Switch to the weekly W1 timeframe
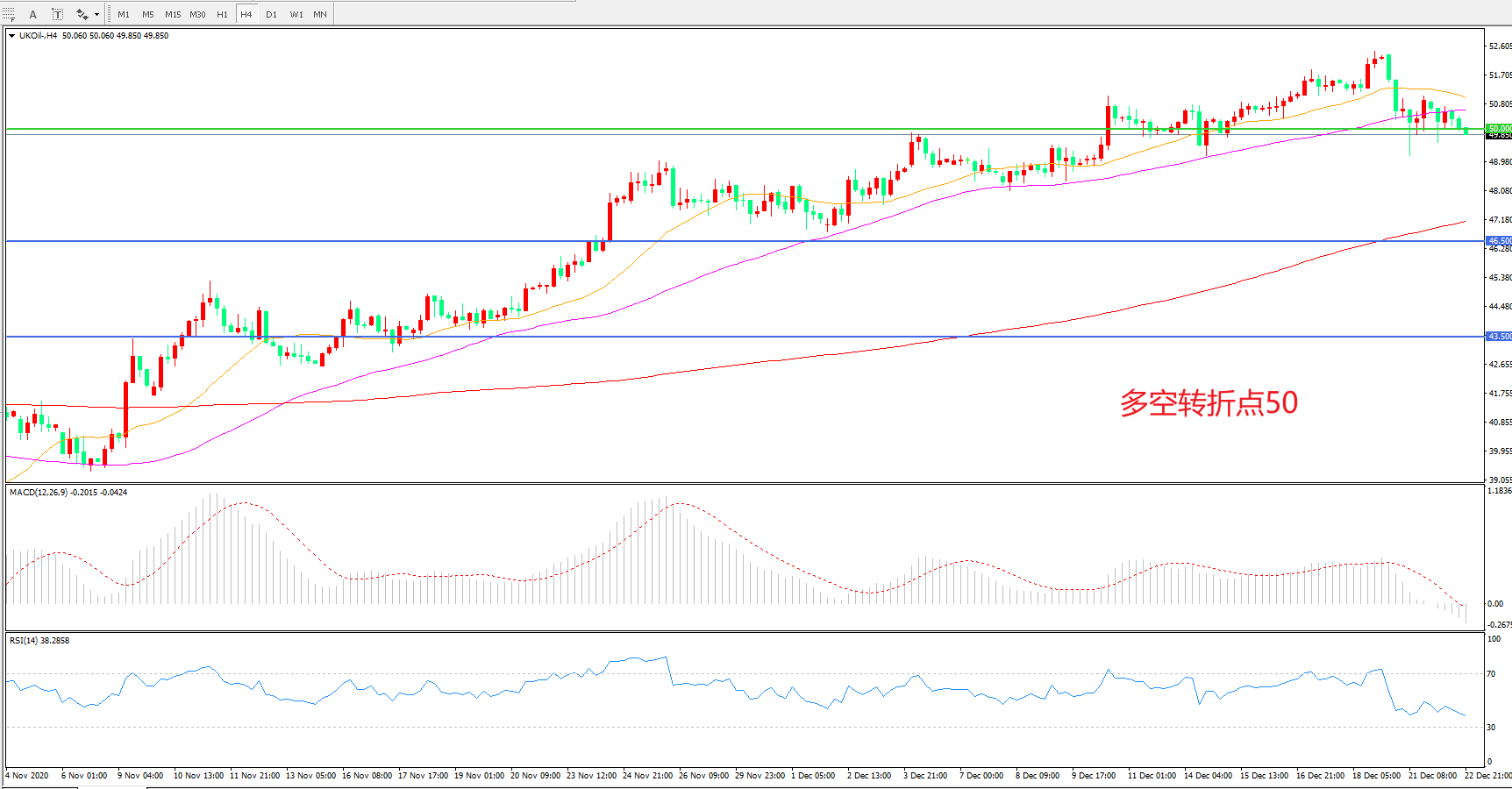The height and width of the screenshot is (789, 1512). pyautogui.click(x=296, y=14)
